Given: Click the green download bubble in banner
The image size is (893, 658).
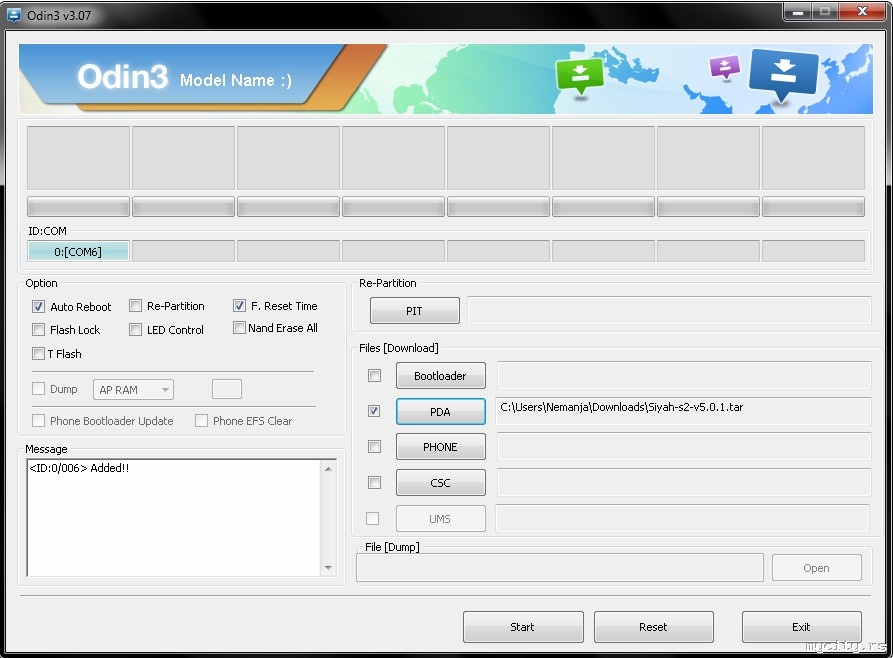Looking at the screenshot, I should click(x=579, y=76).
